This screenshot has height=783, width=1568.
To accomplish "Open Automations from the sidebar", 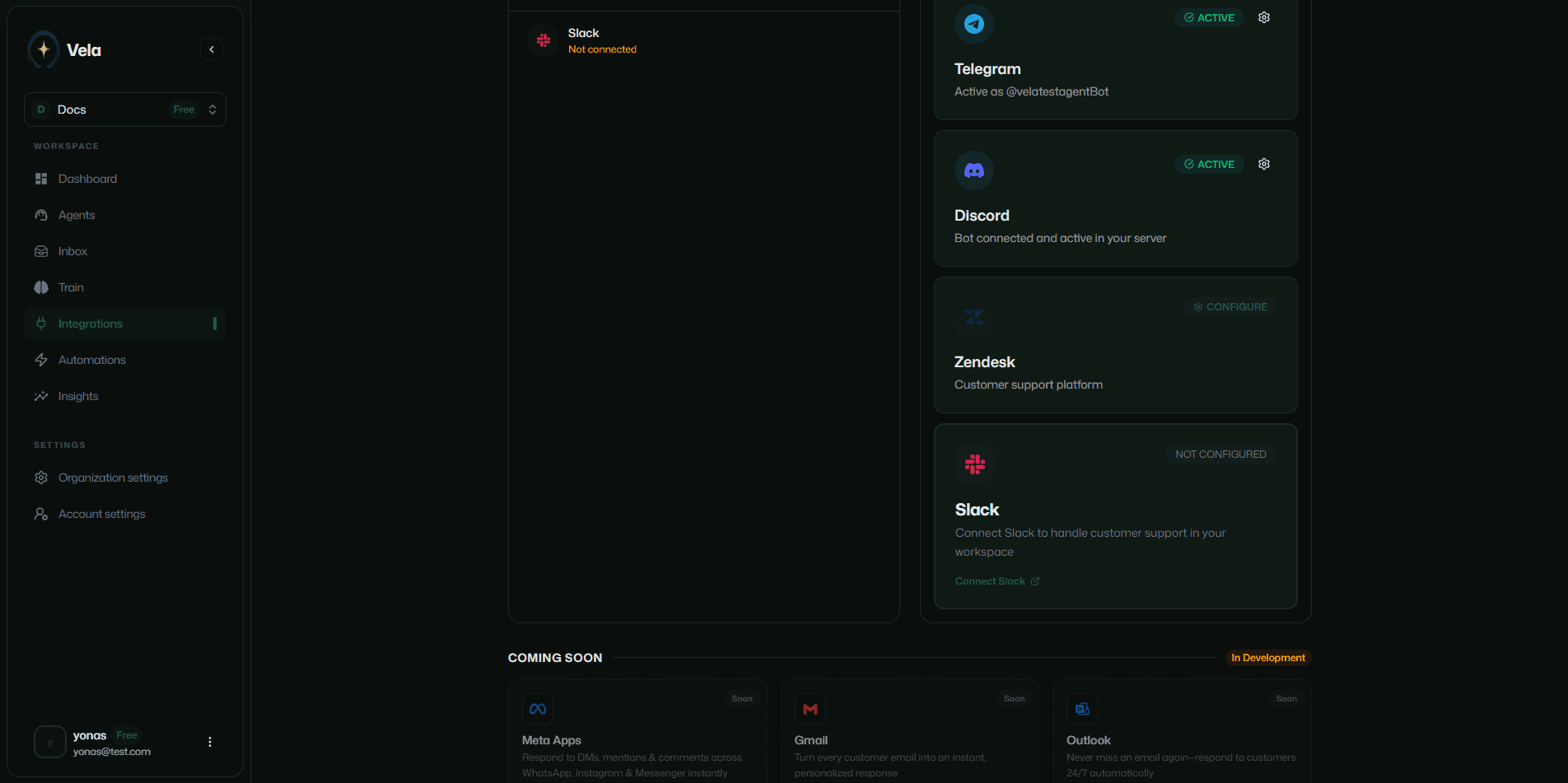I will [125, 360].
